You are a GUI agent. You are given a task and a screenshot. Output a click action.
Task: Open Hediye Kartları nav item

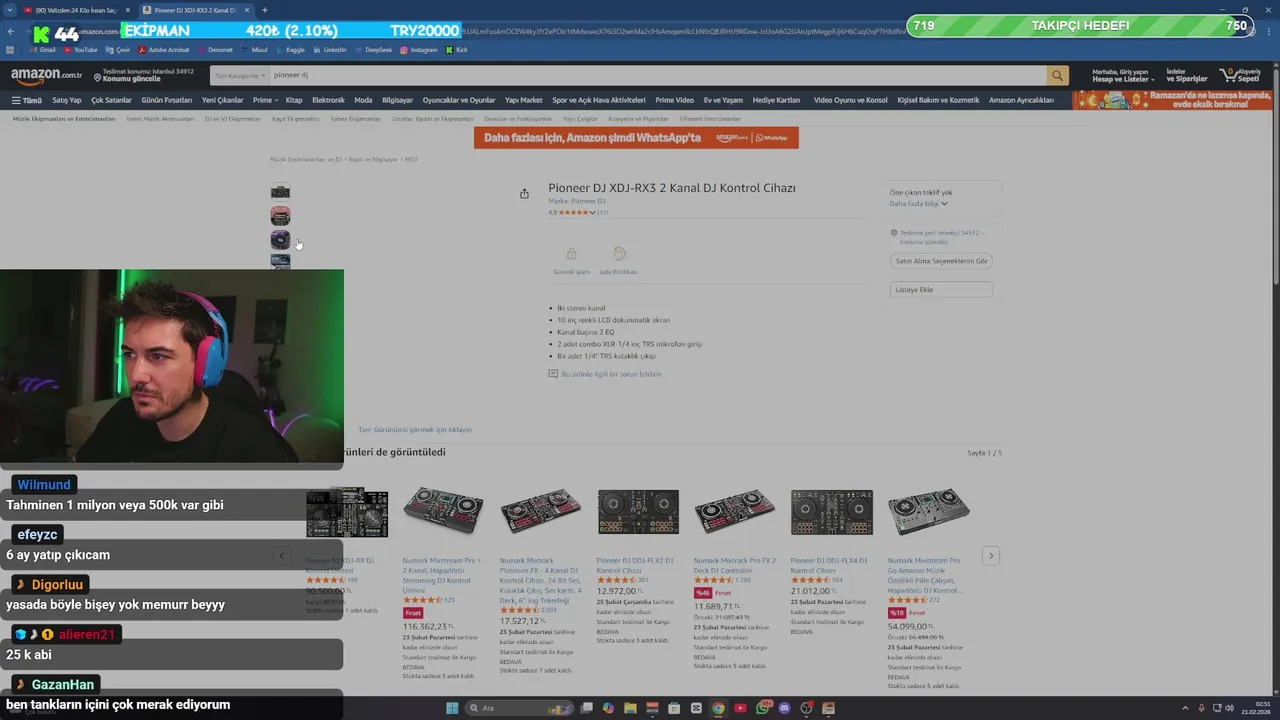[x=776, y=100]
